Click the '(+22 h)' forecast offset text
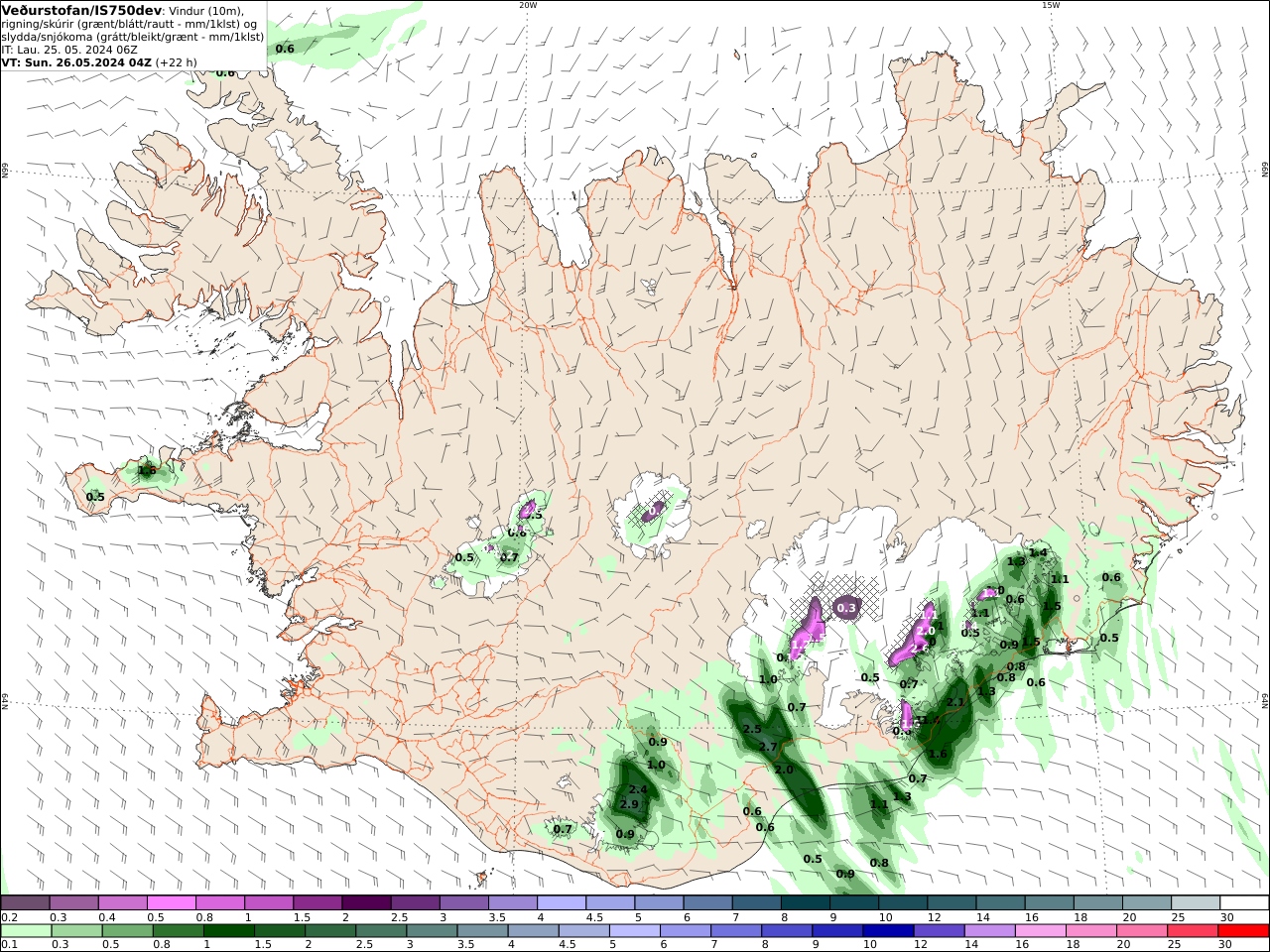This screenshot has width=1270, height=952. (x=176, y=62)
